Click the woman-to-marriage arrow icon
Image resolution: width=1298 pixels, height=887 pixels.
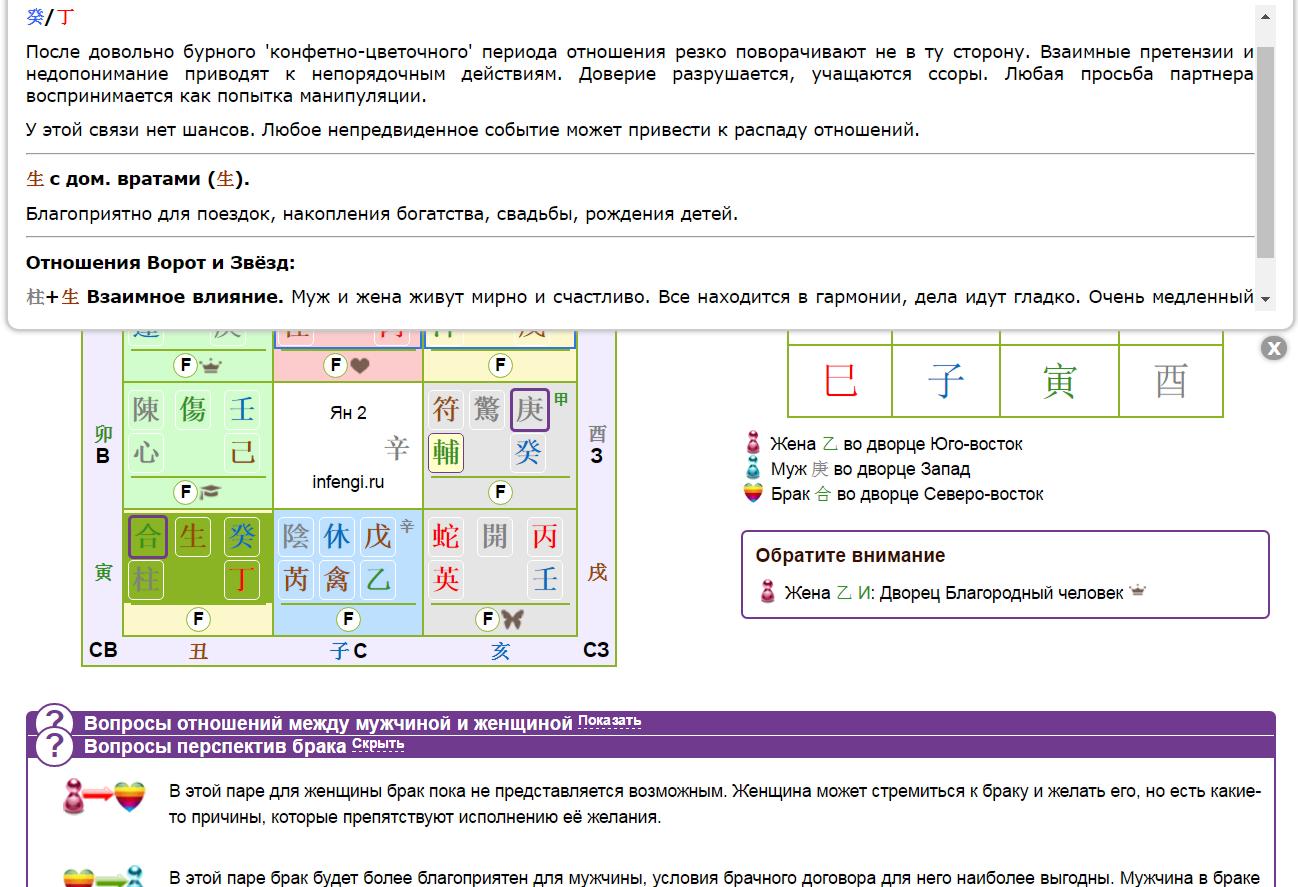104,797
